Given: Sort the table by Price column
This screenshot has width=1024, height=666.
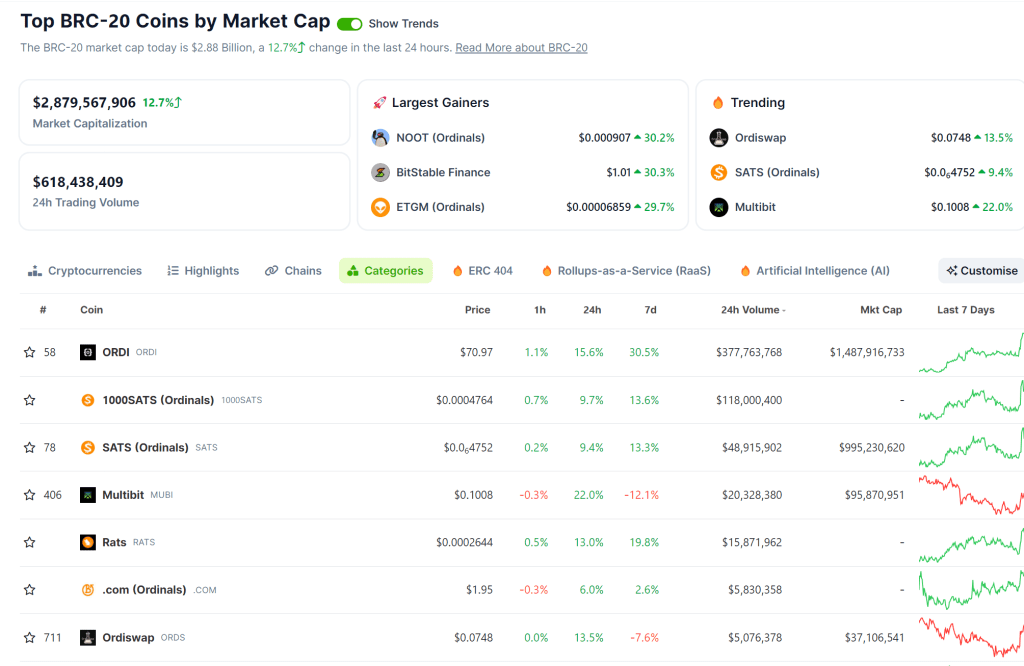Looking at the screenshot, I should pyautogui.click(x=477, y=310).
